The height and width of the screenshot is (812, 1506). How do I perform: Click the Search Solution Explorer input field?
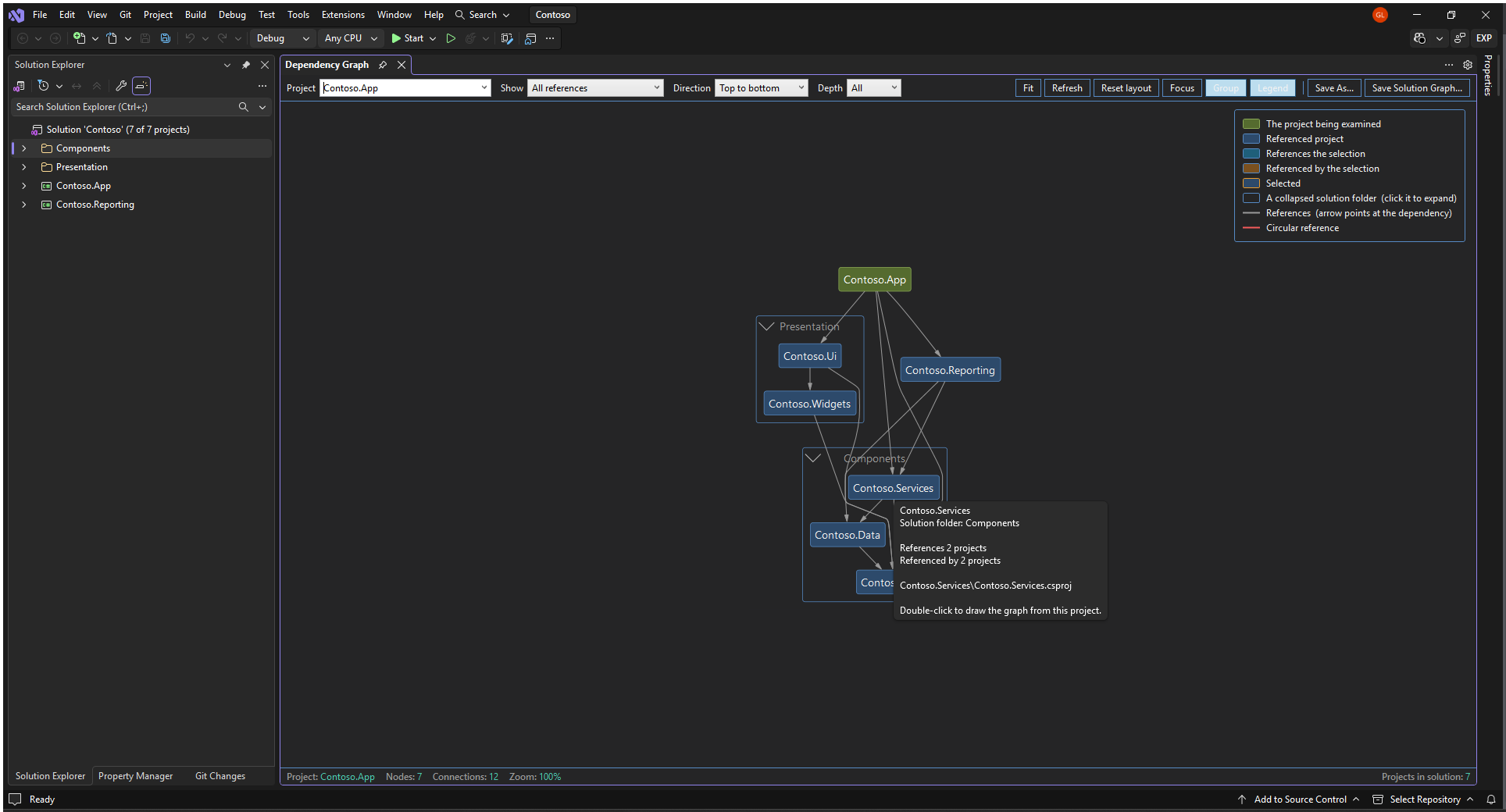coord(125,107)
